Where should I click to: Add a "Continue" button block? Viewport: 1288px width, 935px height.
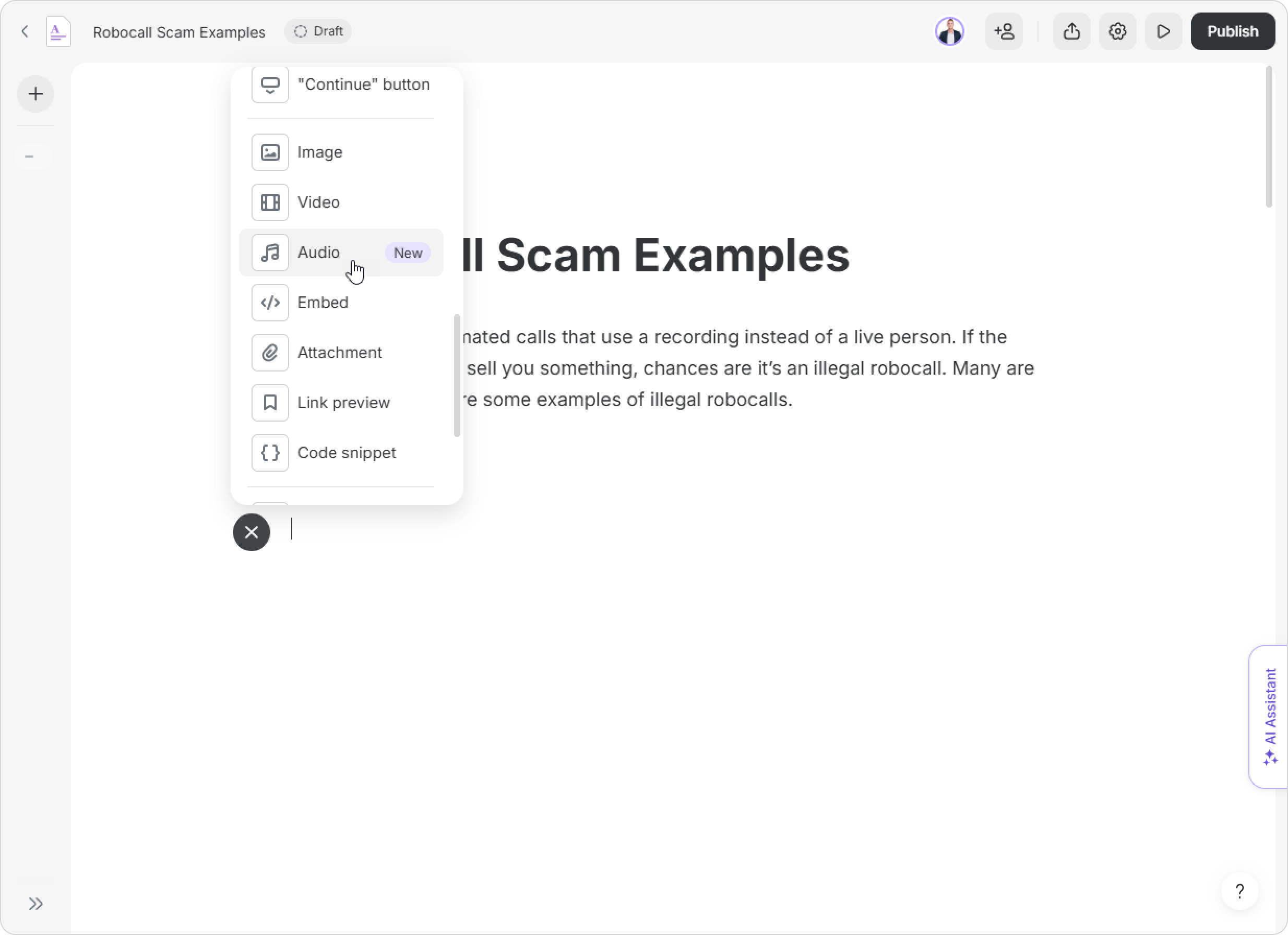click(363, 85)
